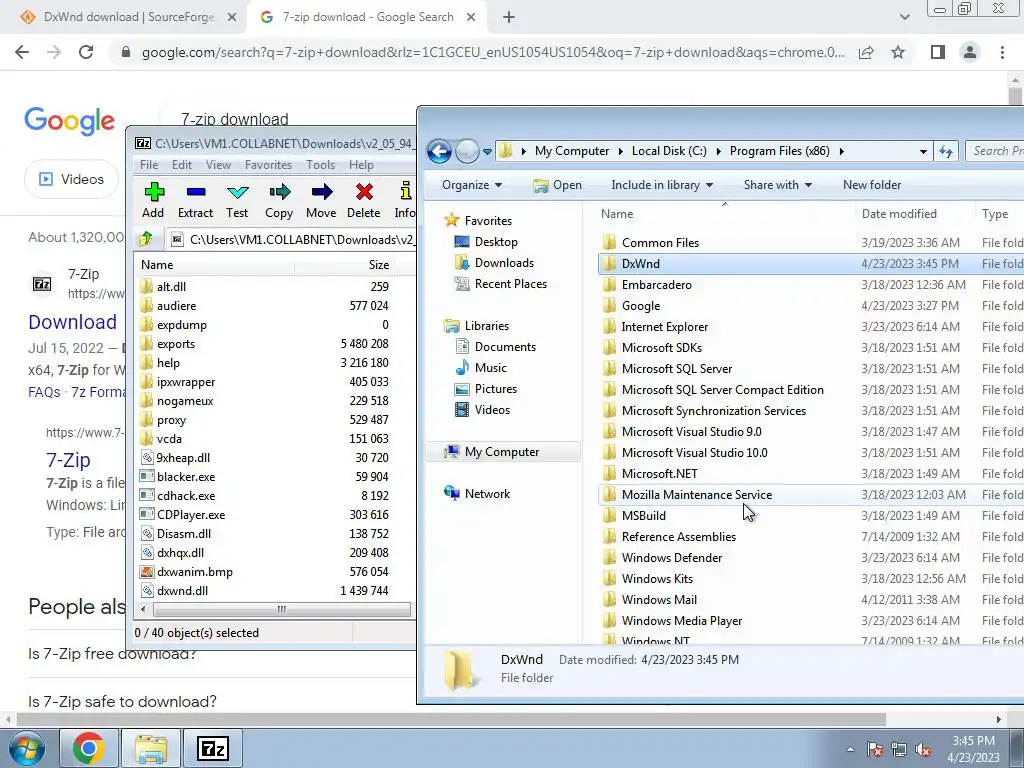Go back in Chrome browser
Image resolution: width=1024 pixels, height=768 pixels.
pyautogui.click(x=22, y=52)
